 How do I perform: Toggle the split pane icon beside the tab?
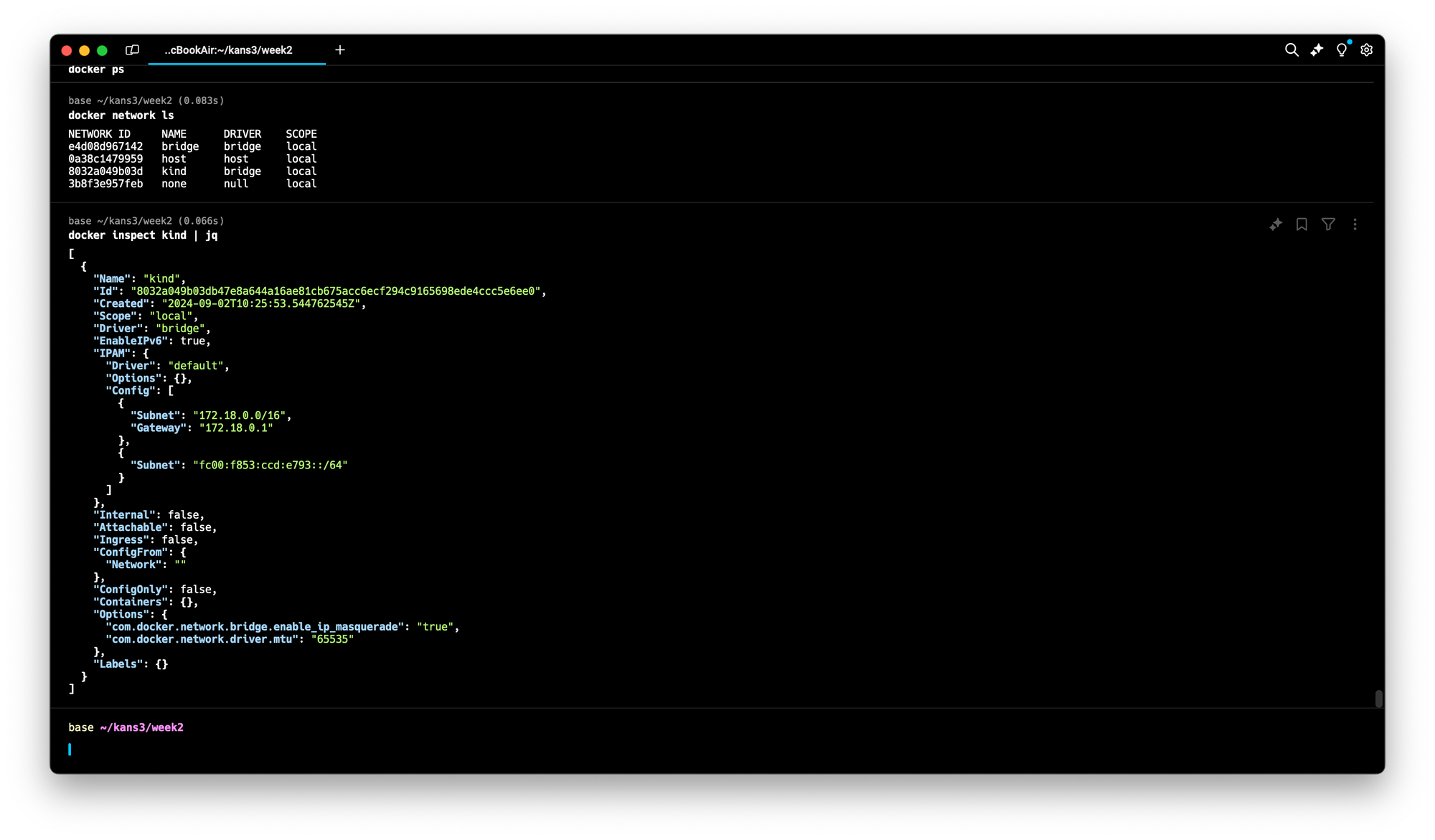click(x=132, y=49)
